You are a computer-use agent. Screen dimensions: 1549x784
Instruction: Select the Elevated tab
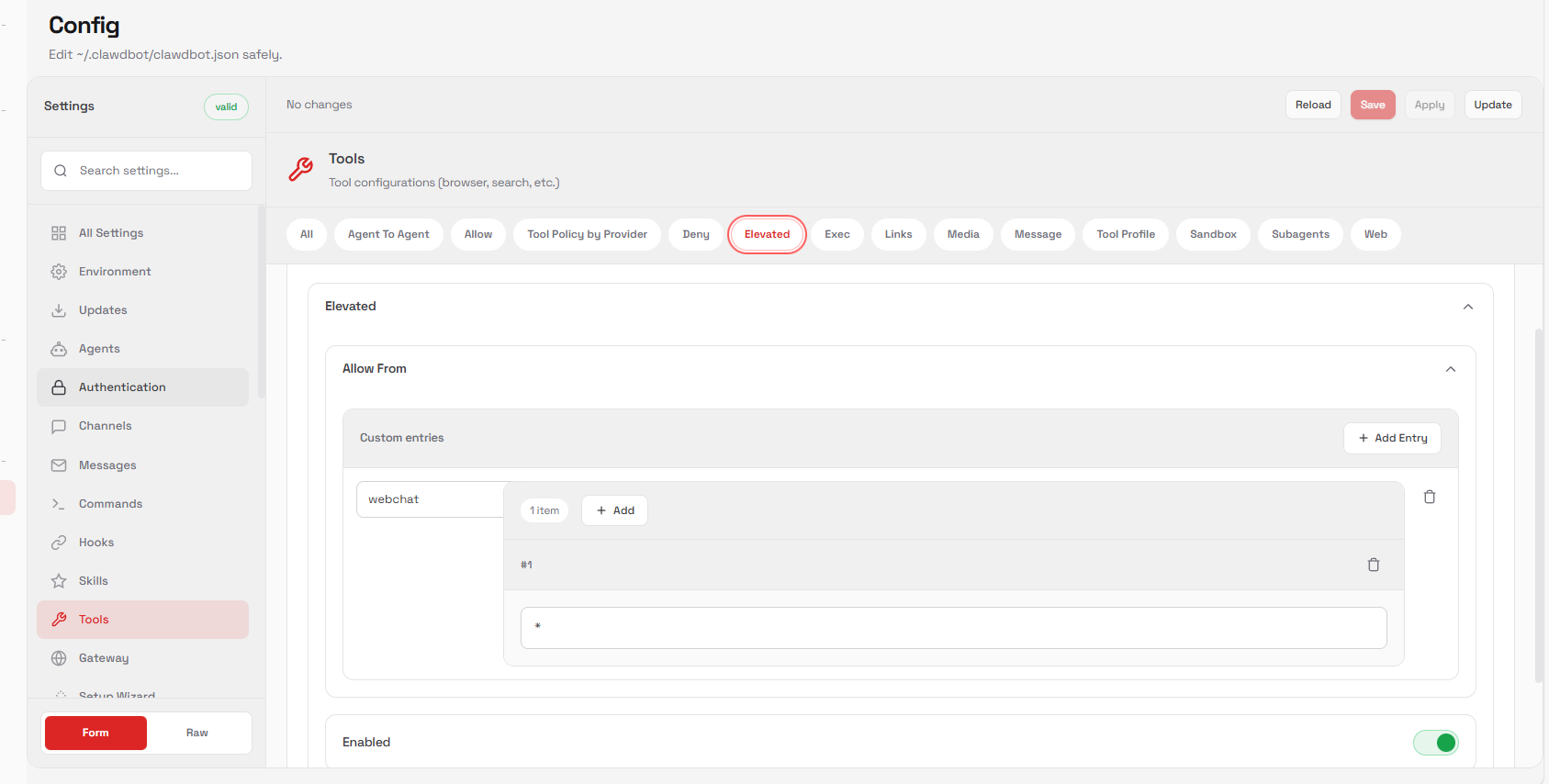point(768,234)
